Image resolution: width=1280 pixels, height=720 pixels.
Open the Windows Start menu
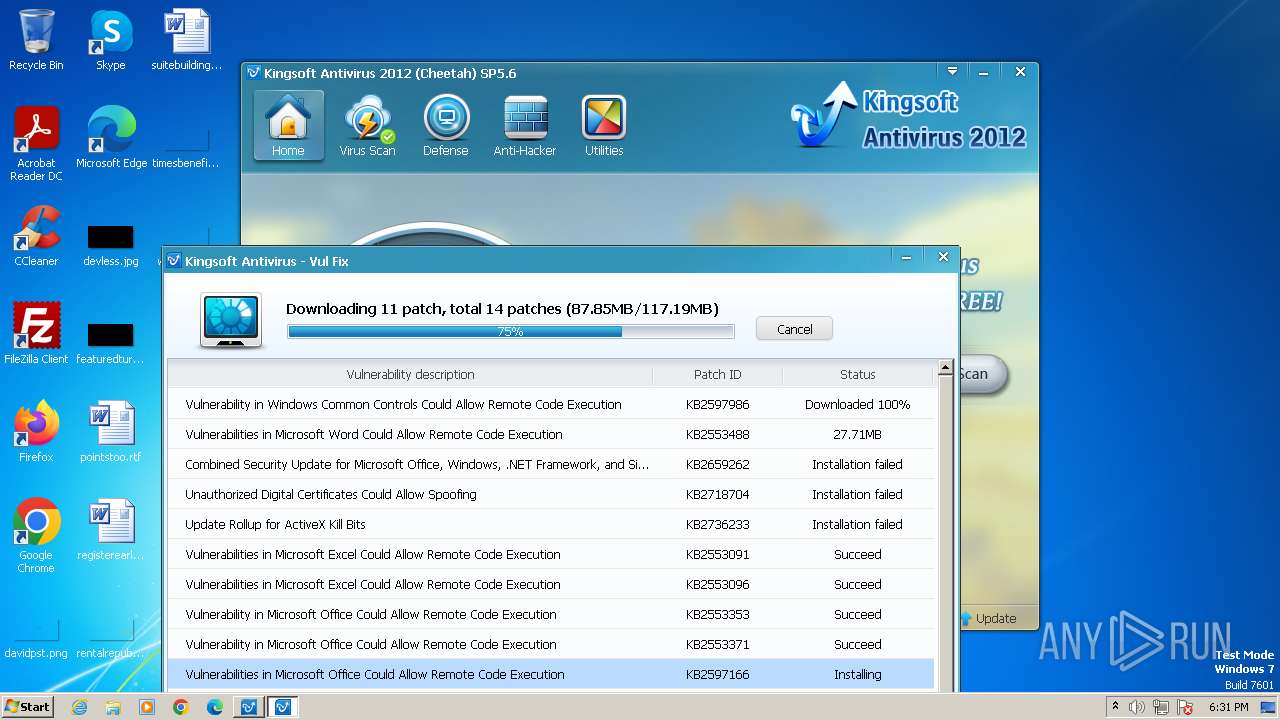coord(28,706)
